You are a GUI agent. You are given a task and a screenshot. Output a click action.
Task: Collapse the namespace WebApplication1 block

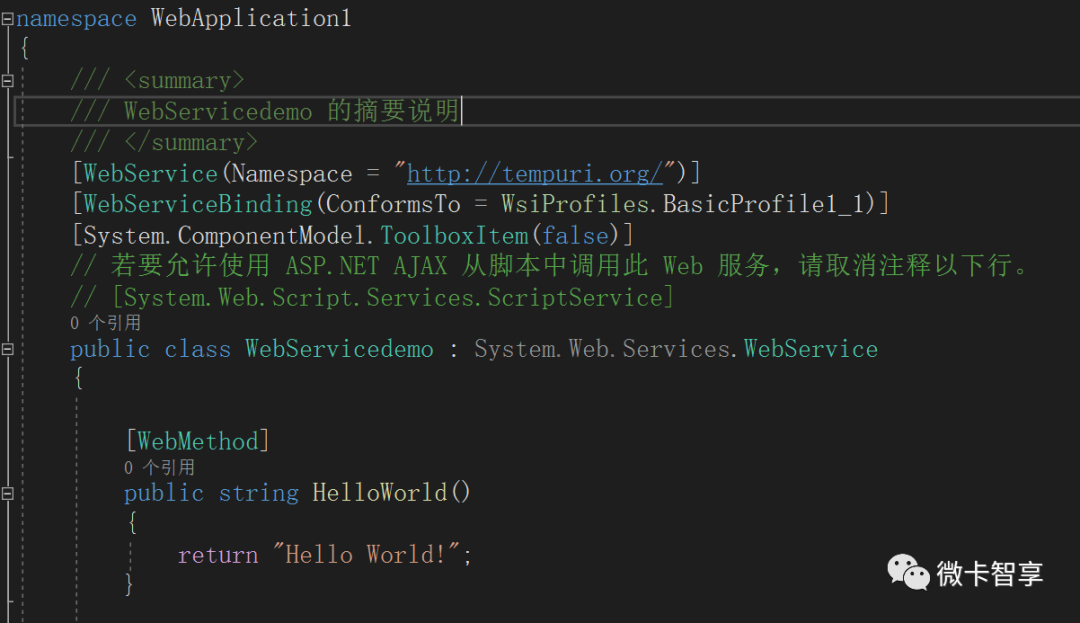click(x=7, y=19)
